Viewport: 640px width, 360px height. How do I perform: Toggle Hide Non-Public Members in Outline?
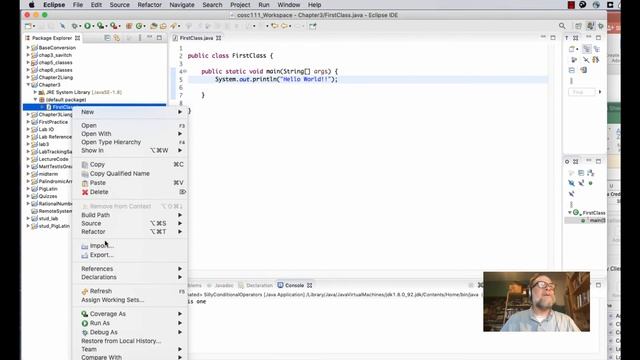[591, 183]
